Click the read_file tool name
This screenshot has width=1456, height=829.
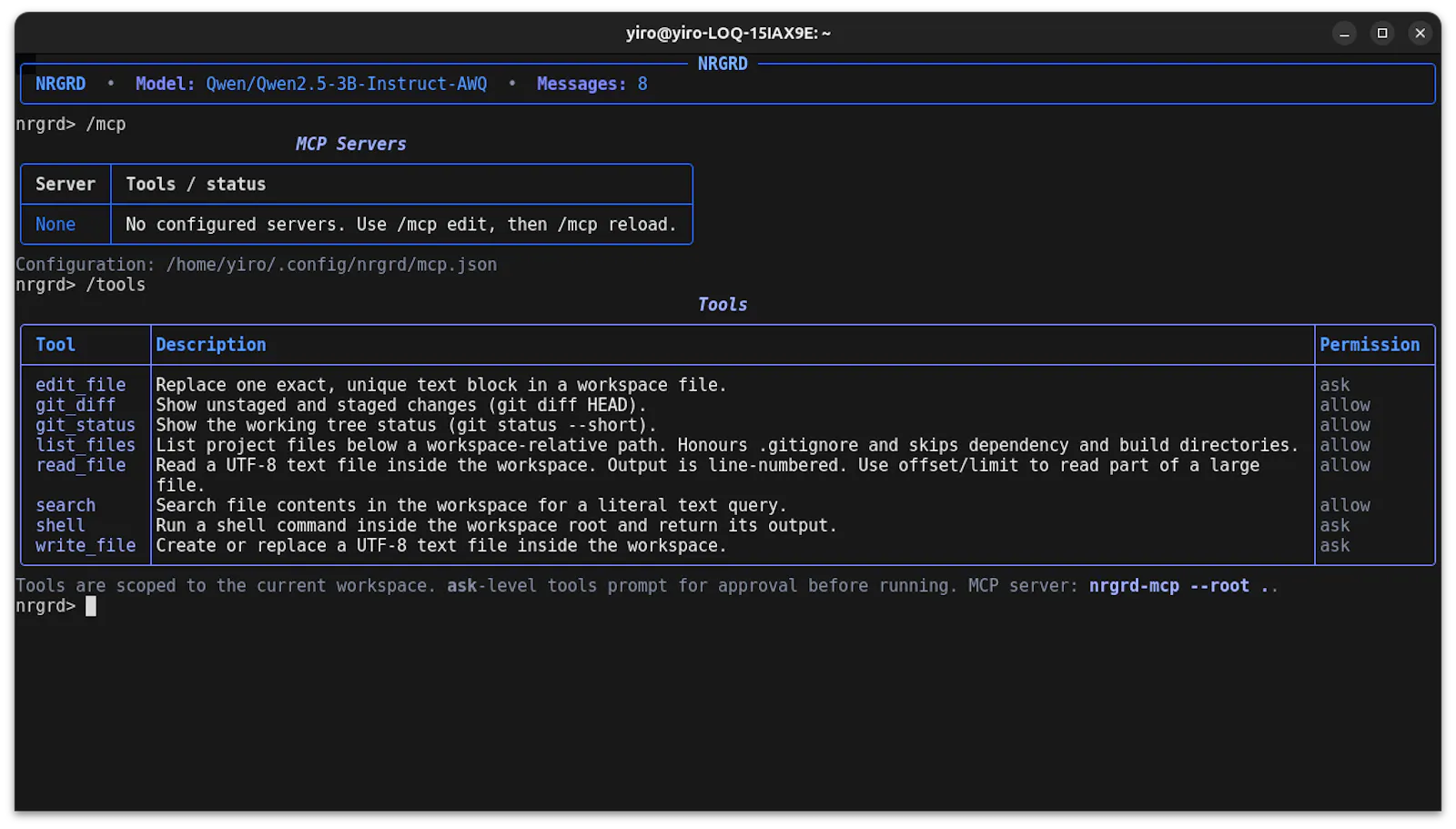pos(81,465)
